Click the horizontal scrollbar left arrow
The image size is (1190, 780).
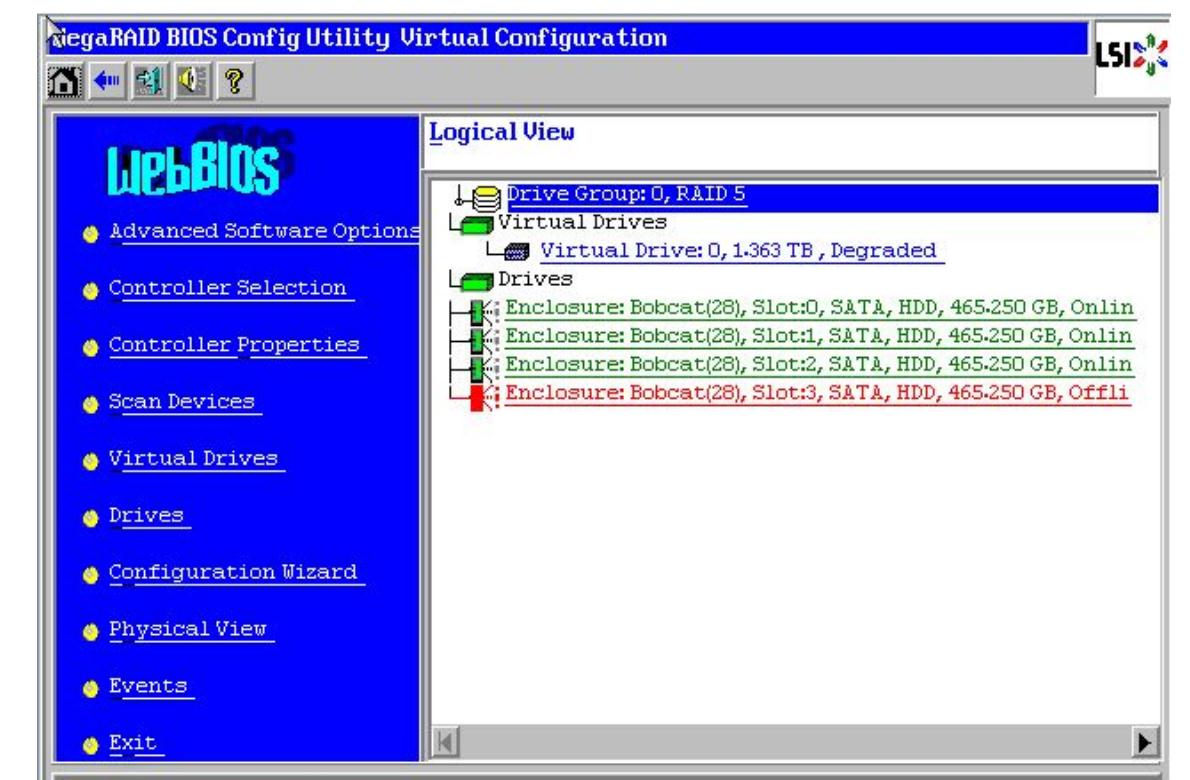tap(446, 741)
